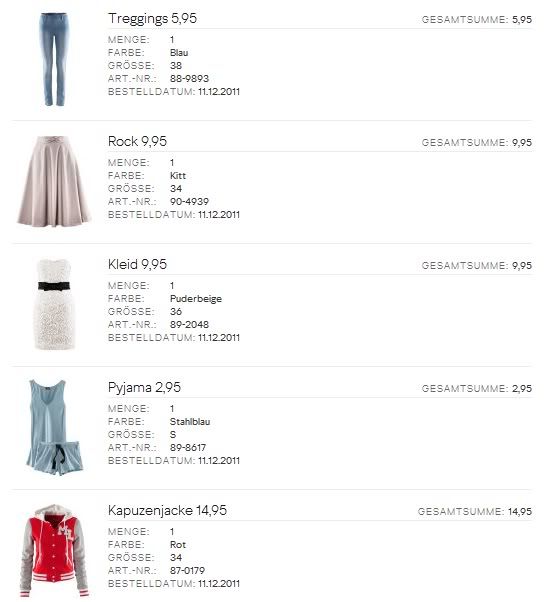Click the Kapuzenjacke 14,95 product title
This screenshot has width=552, height=602.
167,510
